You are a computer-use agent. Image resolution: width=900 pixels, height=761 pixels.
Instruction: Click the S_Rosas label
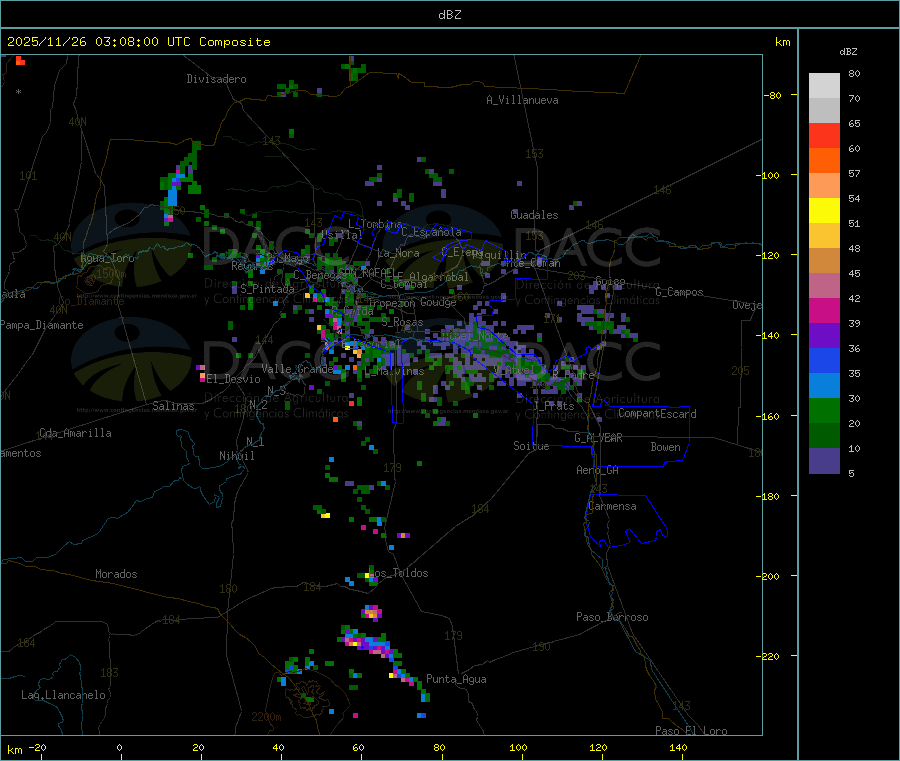pos(402,322)
